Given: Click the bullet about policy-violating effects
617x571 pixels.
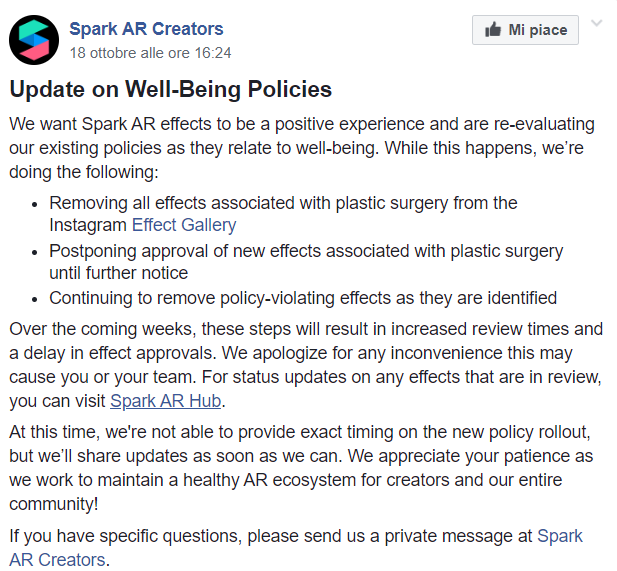Looking at the screenshot, I should coord(303,298).
